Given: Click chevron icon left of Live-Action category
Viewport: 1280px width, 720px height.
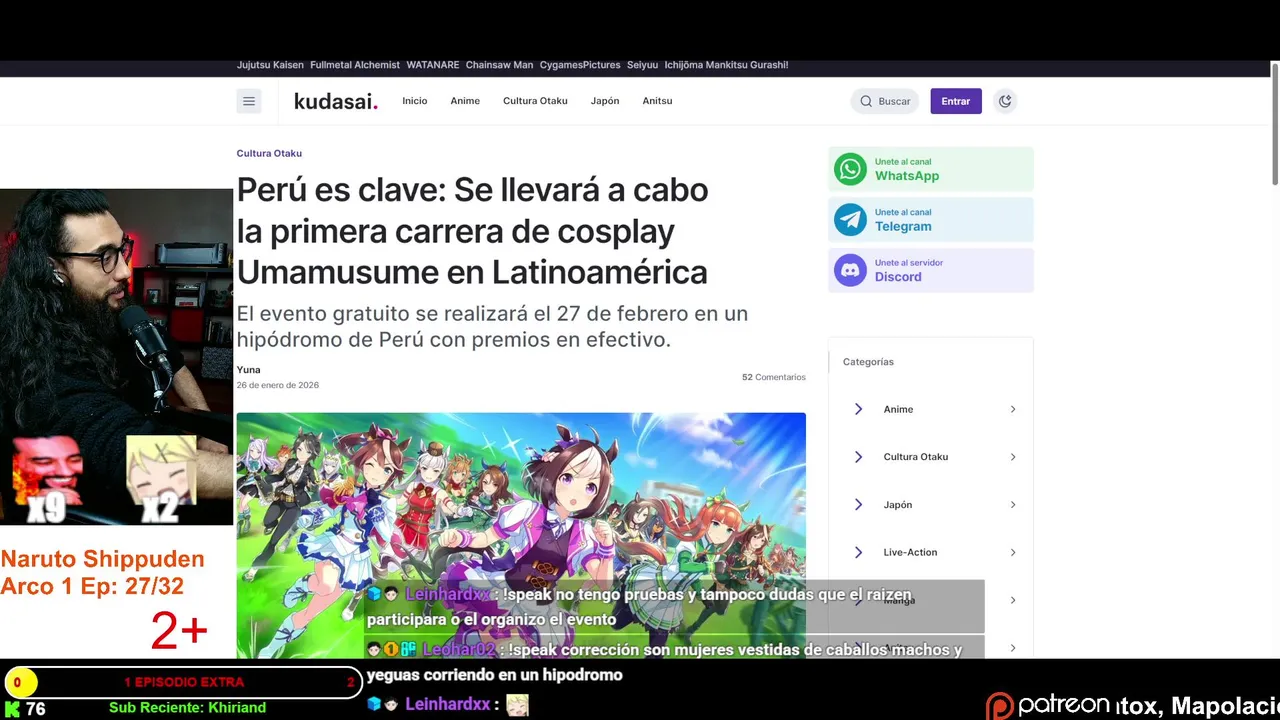Looking at the screenshot, I should (x=858, y=552).
